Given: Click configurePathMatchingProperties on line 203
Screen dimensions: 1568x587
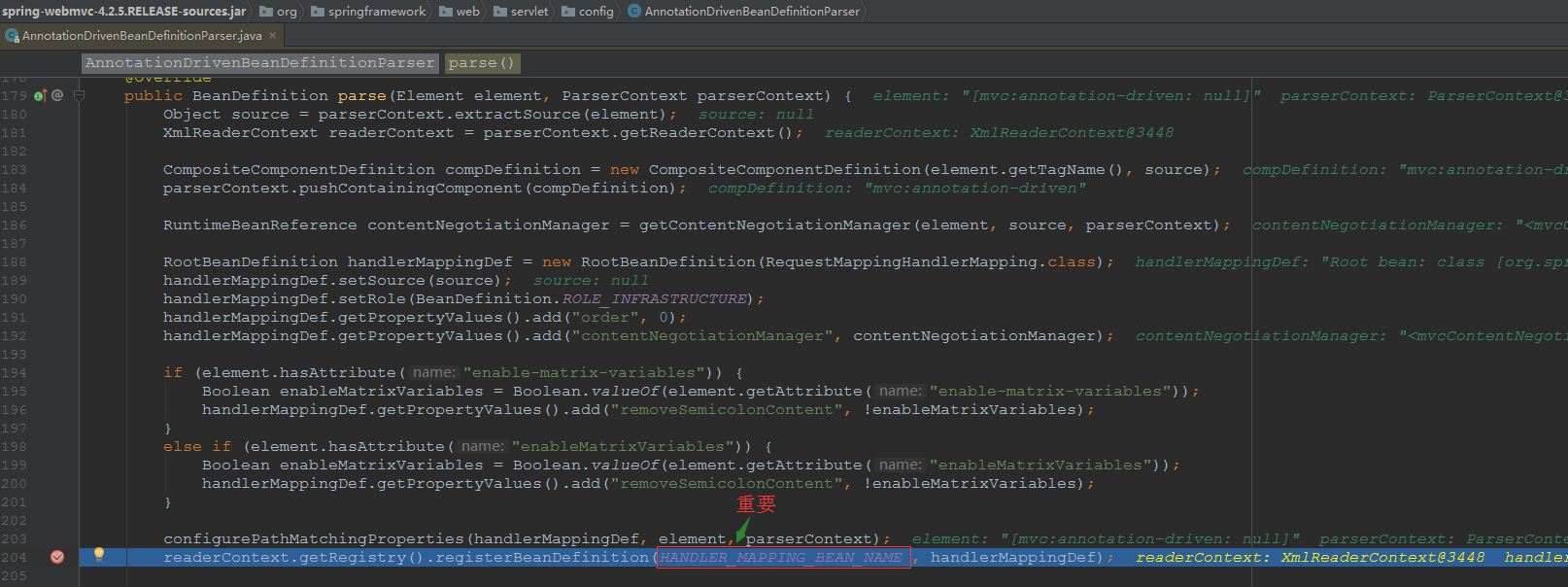Looking at the screenshot, I should tap(314, 539).
